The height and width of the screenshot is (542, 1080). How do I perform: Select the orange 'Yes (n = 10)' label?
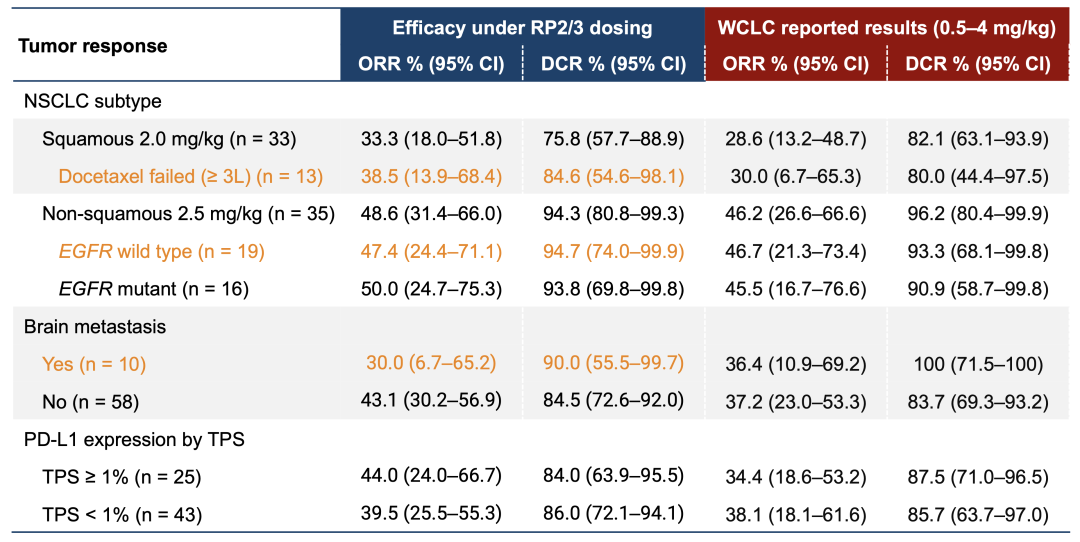[x=94, y=364]
